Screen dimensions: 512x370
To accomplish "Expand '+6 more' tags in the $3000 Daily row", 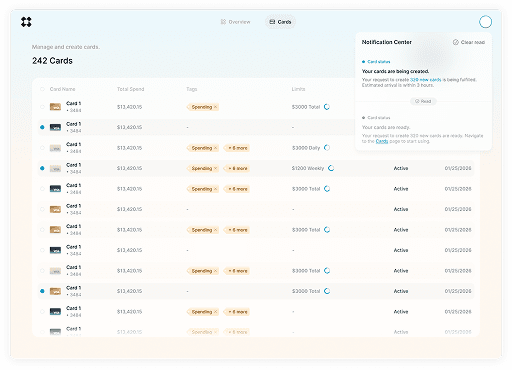I will point(237,148).
